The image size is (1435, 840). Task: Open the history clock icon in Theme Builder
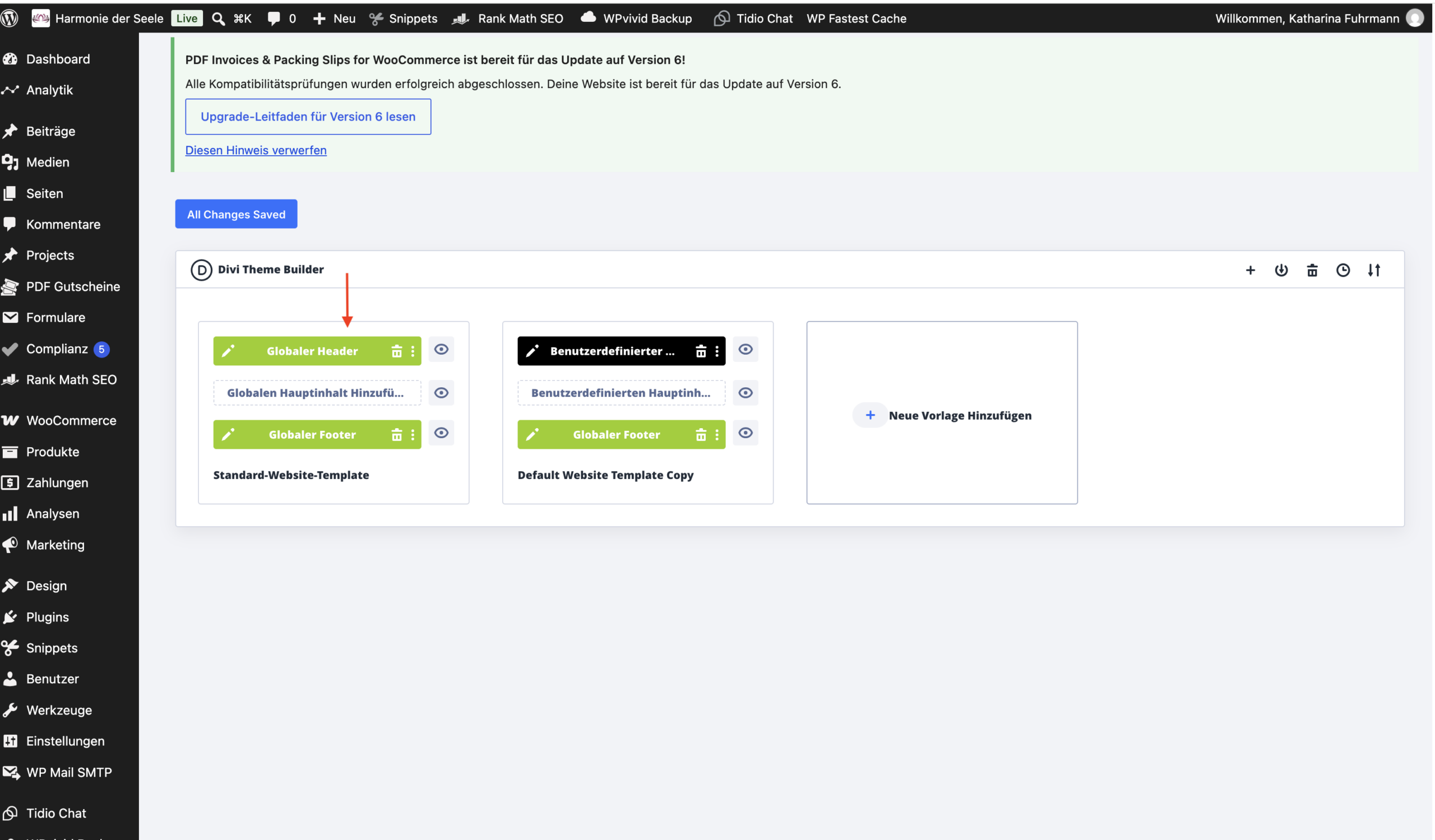(x=1343, y=270)
